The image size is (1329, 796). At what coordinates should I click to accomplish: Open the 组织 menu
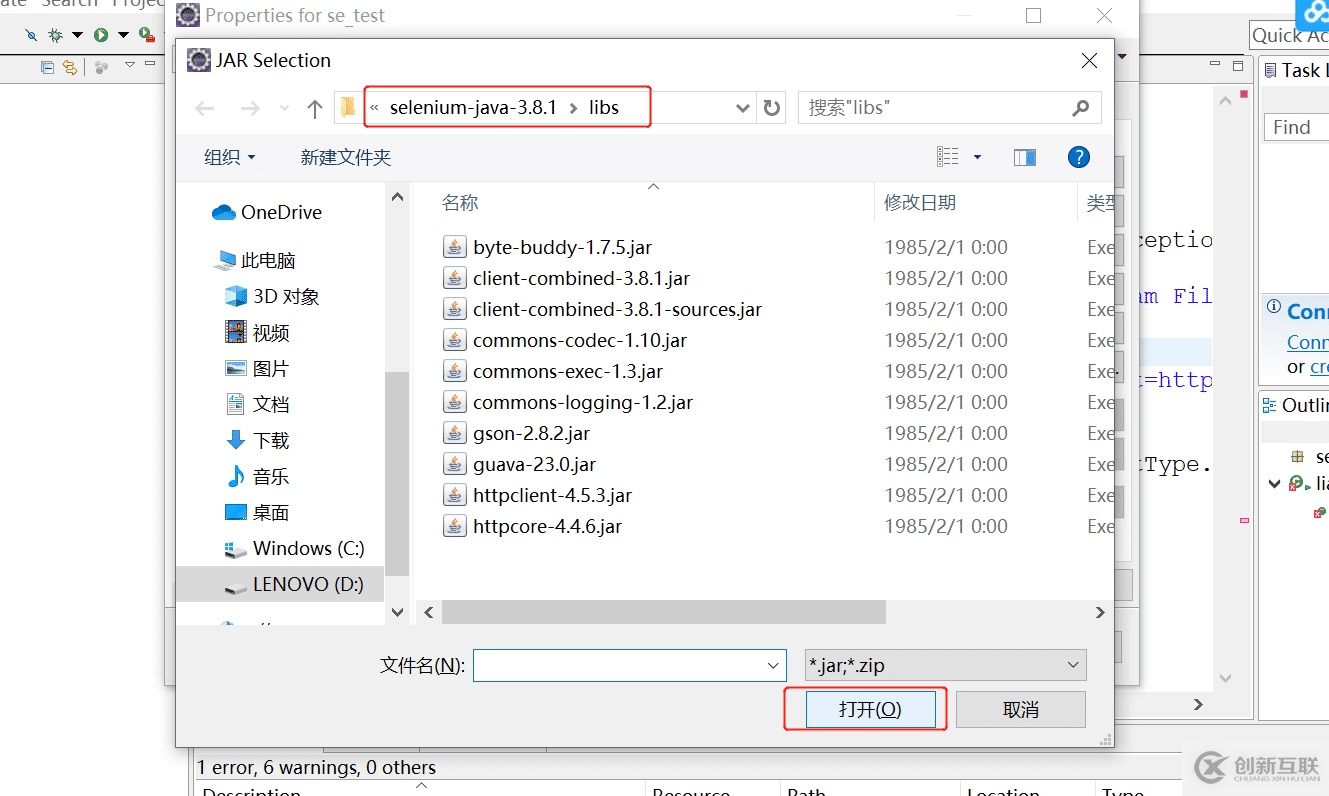click(229, 157)
